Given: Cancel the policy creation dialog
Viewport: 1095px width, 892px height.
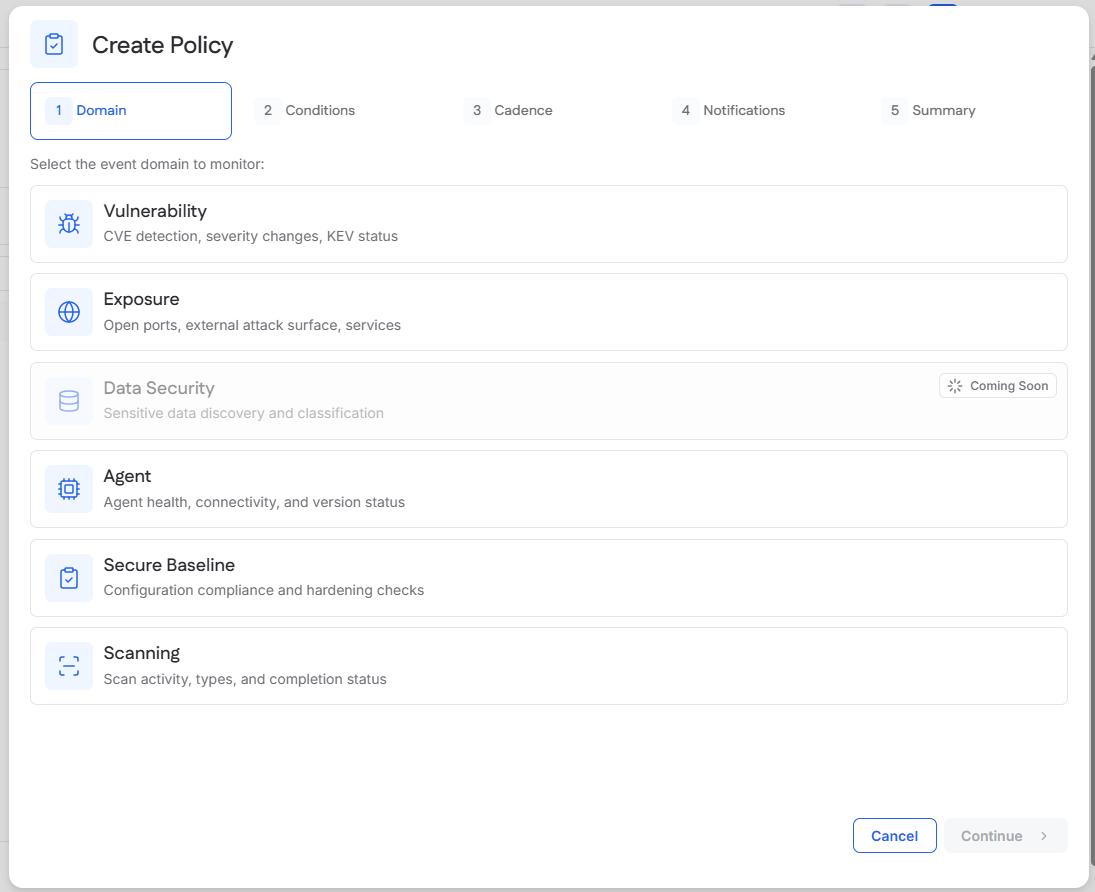Looking at the screenshot, I should pos(895,835).
